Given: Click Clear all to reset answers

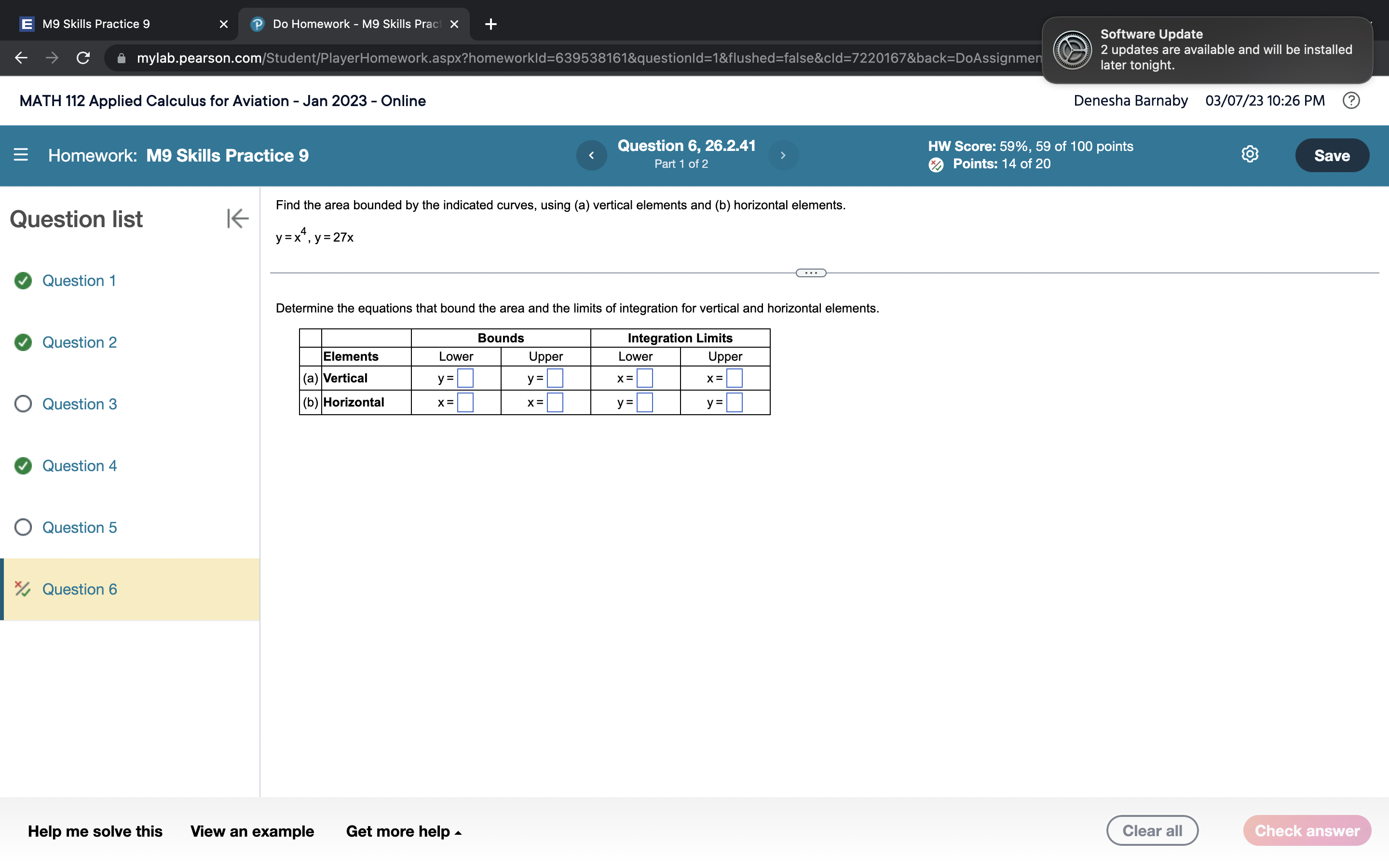Looking at the screenshot, I should (x=1153, y=829).
